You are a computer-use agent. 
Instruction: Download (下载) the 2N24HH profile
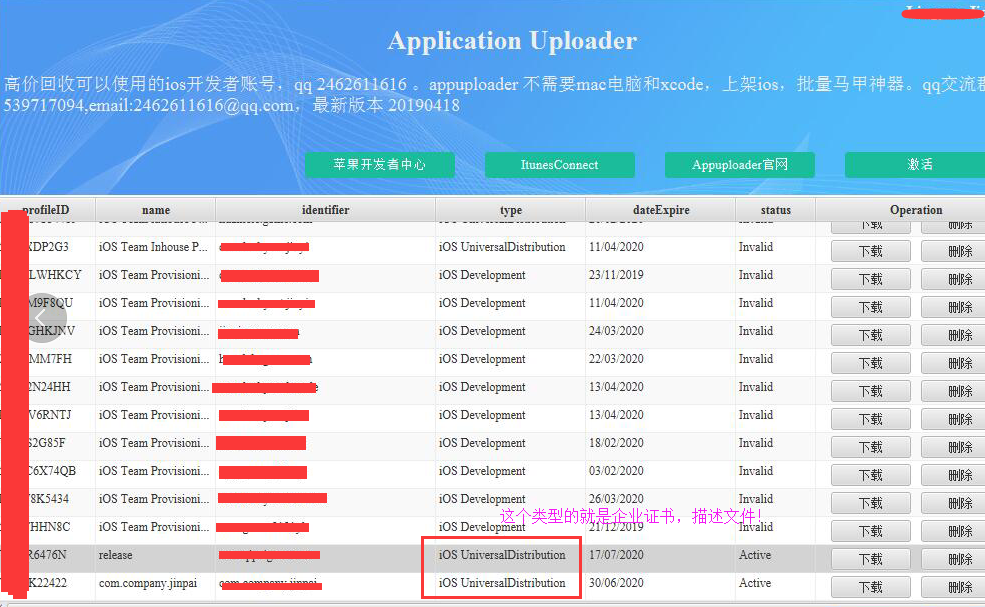pos(871,391)
